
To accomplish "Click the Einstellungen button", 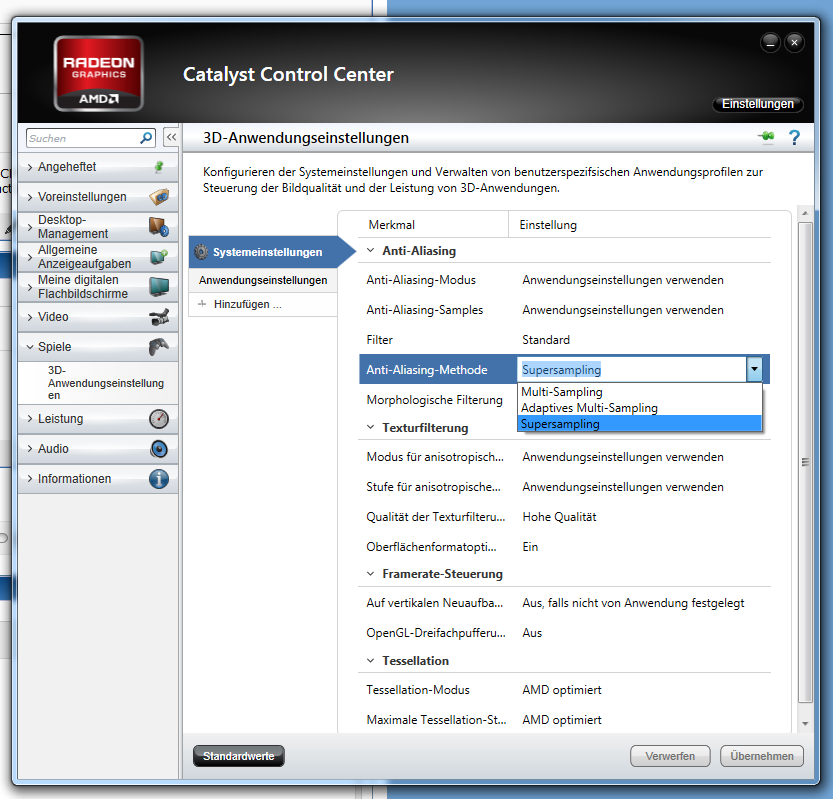I will [x=758, y=104].
